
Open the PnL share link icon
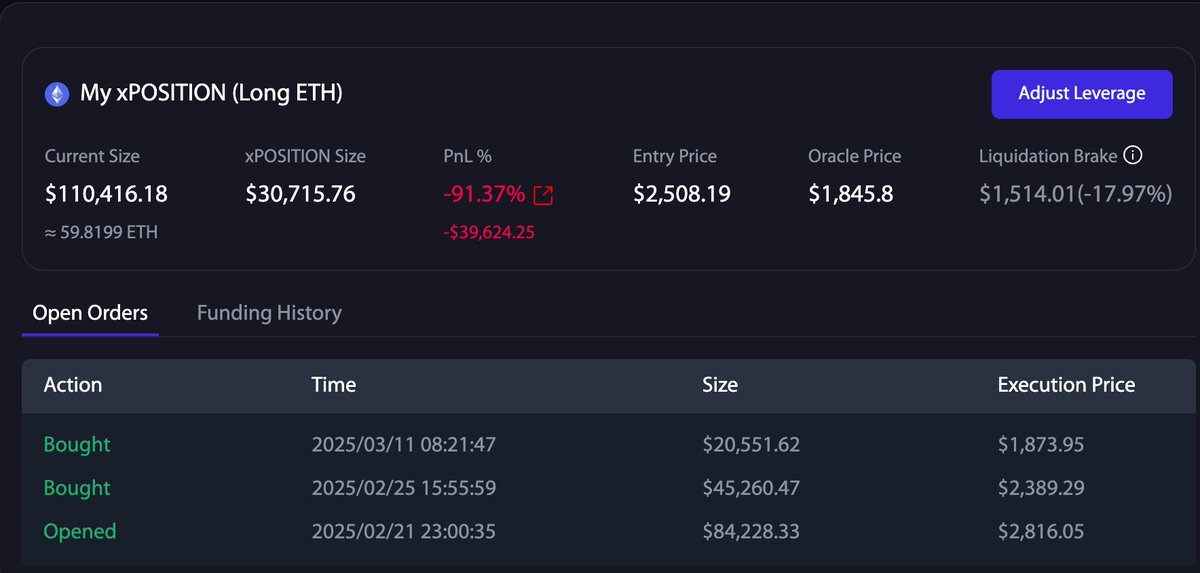pos(543,195)
